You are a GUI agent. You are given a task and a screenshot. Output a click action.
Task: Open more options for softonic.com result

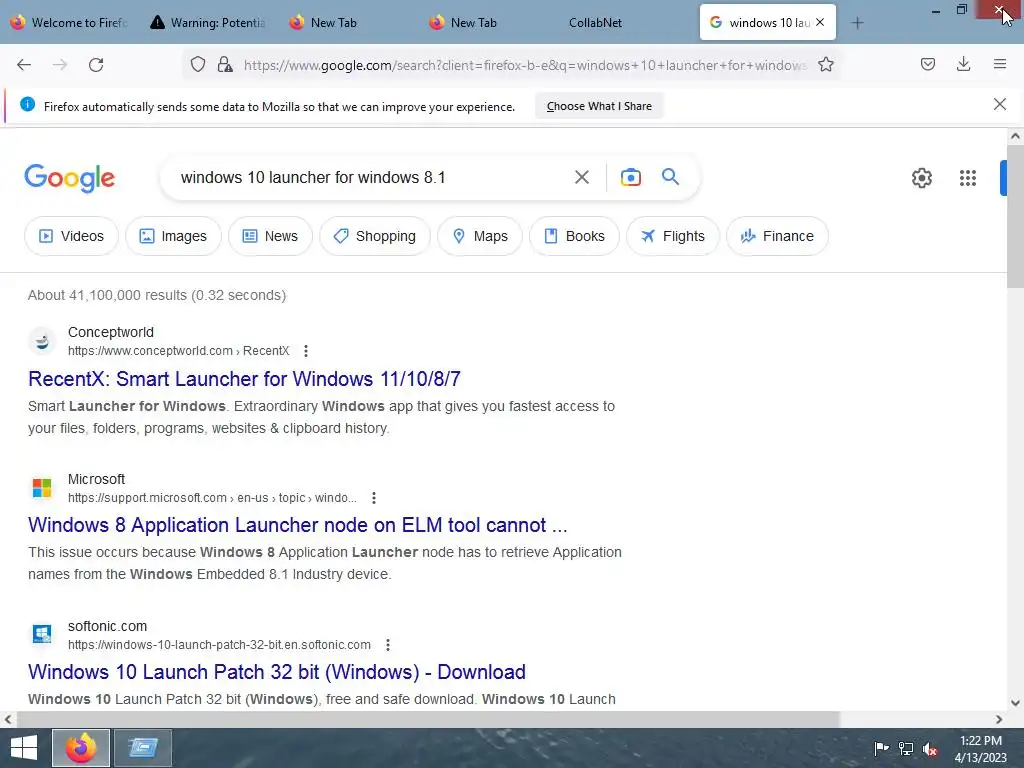pos(388,645)
